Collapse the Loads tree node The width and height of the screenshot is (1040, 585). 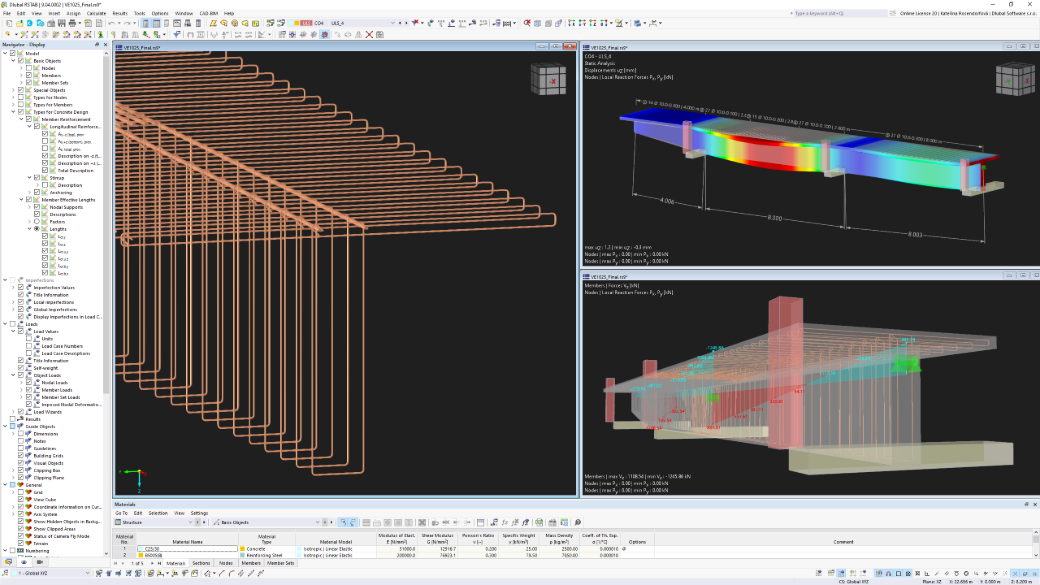click(x=5, y=324)
